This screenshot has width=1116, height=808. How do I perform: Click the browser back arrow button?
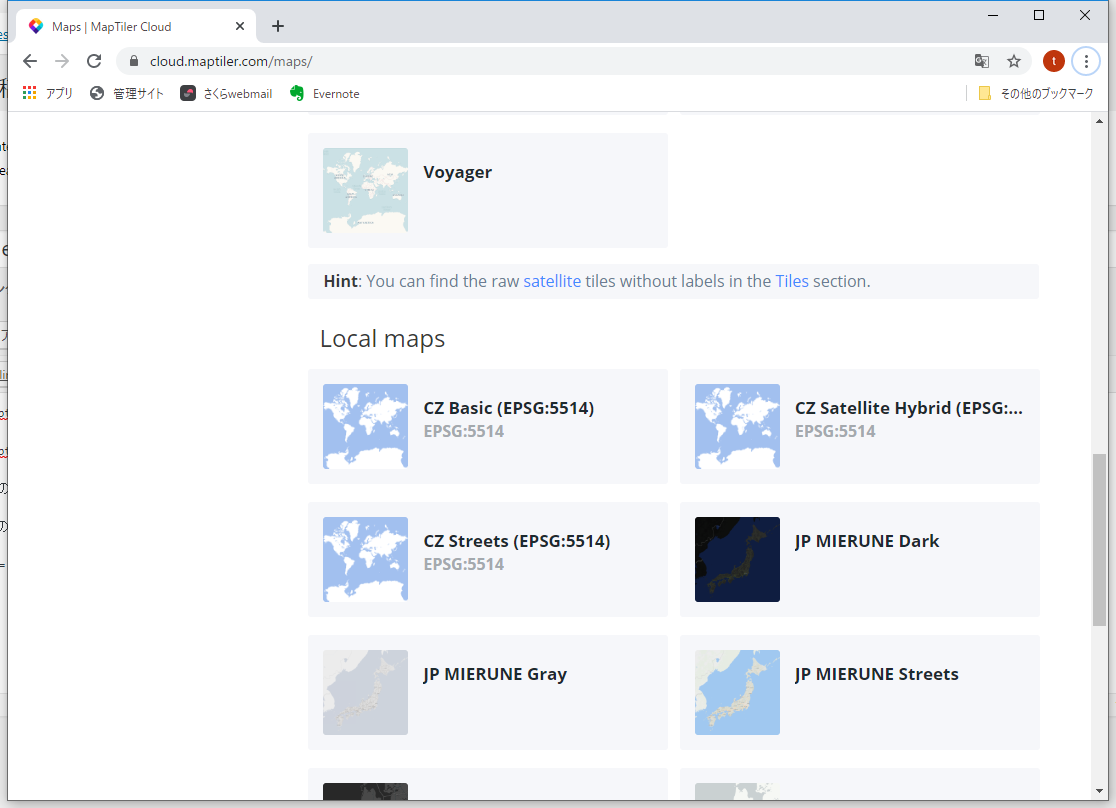(30, 61)
